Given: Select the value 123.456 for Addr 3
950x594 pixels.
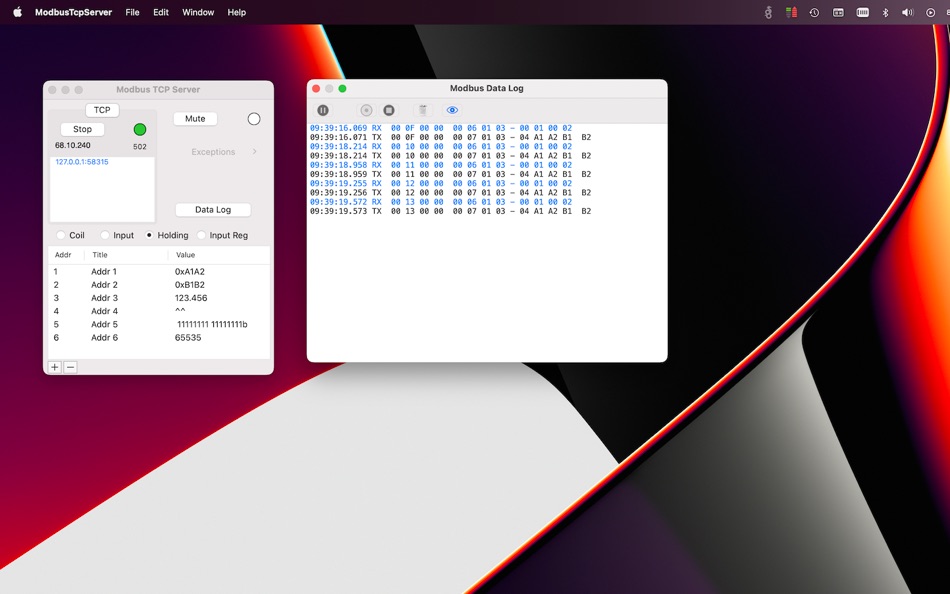Looking at the screenshot, I should point(191,298).
